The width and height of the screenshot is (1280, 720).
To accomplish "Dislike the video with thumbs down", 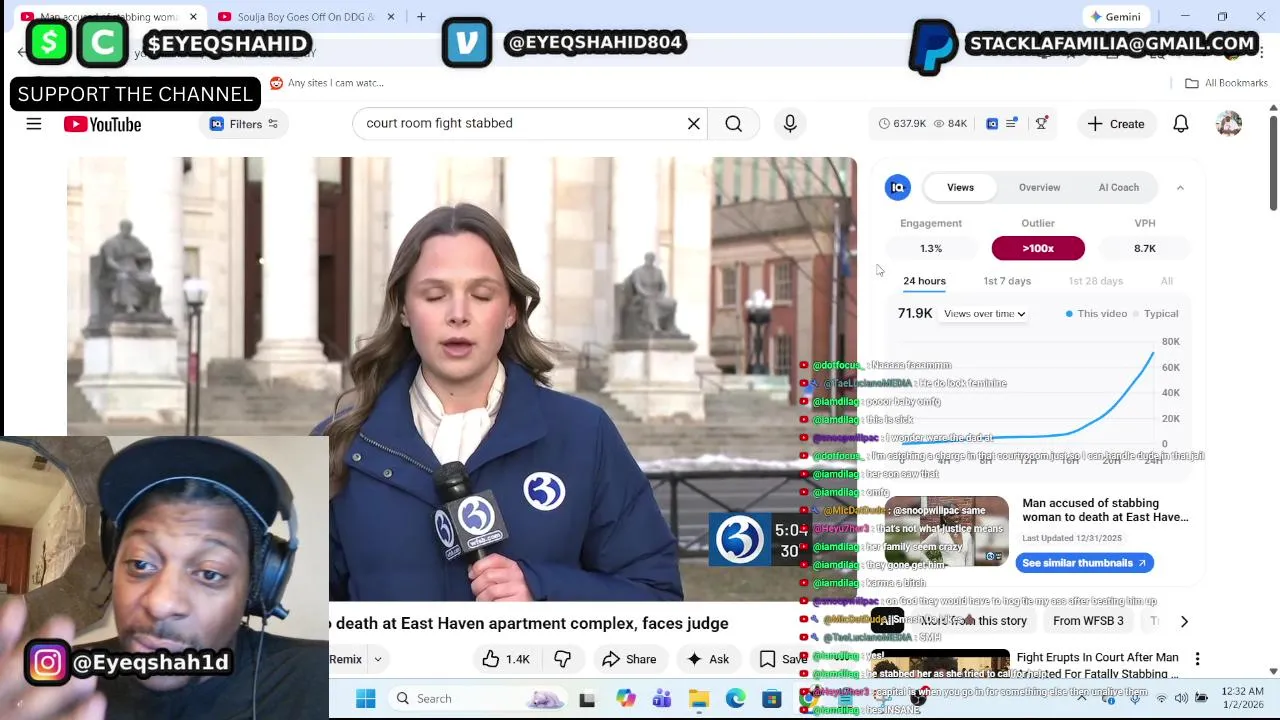I will pyautogui.click(x=563, y=659).
